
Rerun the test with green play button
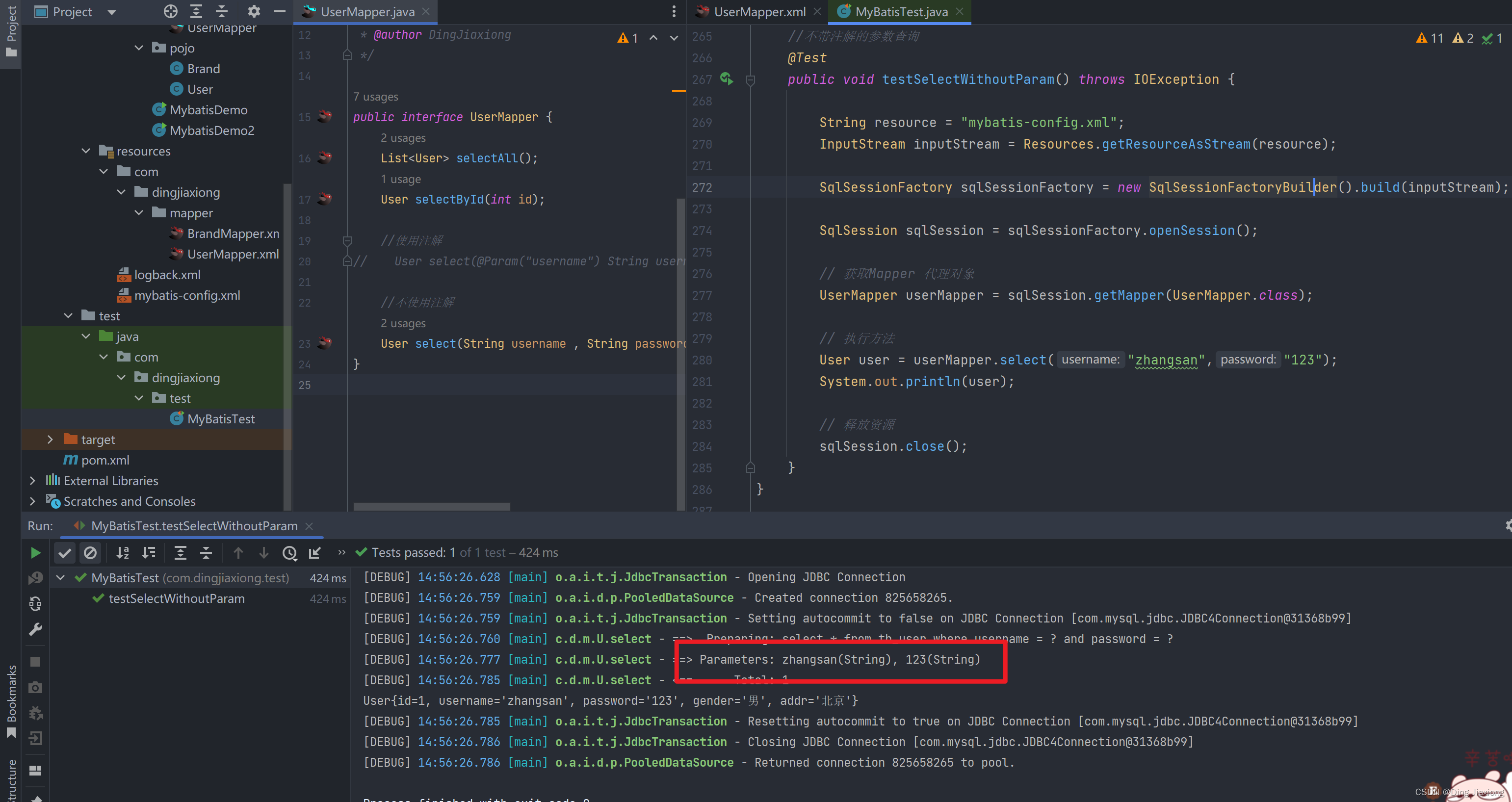35,552
